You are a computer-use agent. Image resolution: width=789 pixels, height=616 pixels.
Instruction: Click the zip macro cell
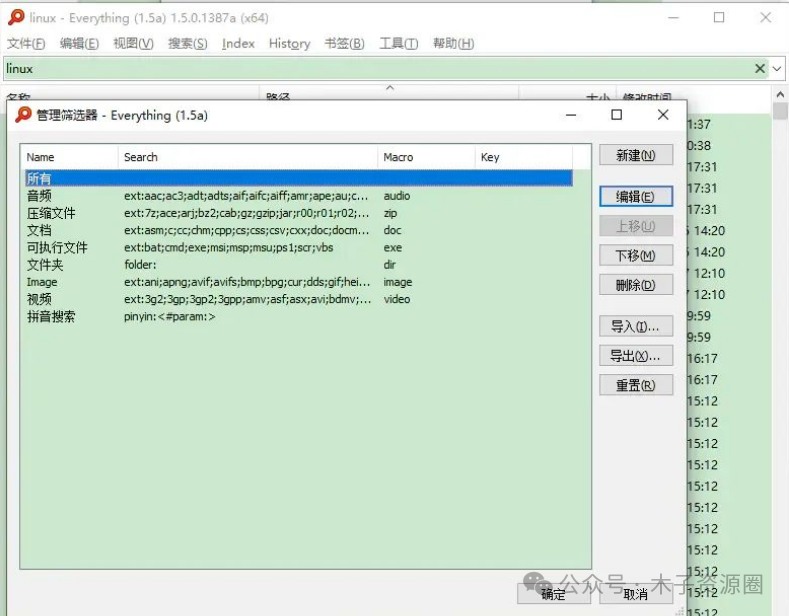(x=390, y=213)
